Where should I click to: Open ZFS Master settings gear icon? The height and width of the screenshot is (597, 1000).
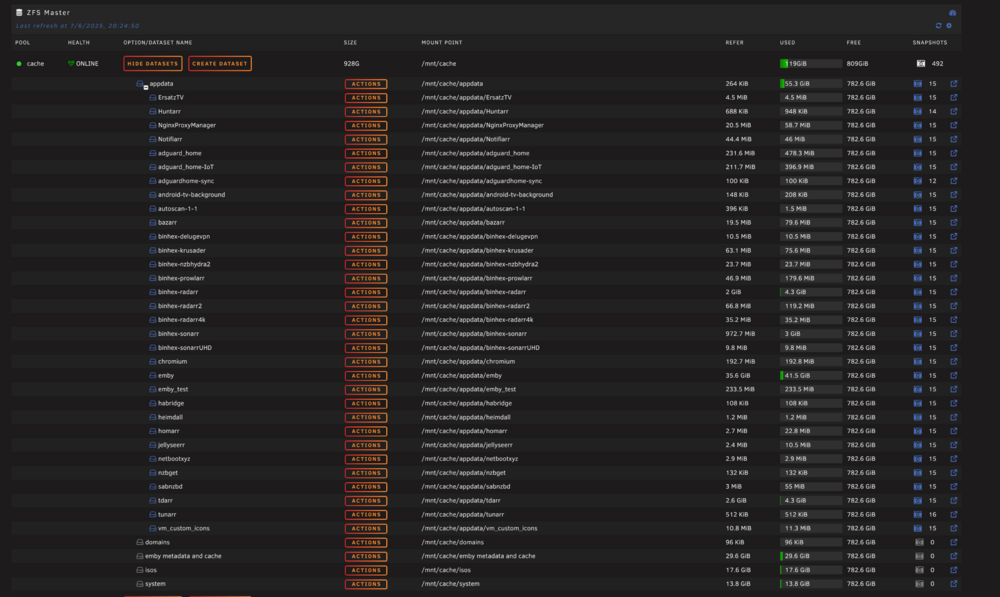click(949, 26)
